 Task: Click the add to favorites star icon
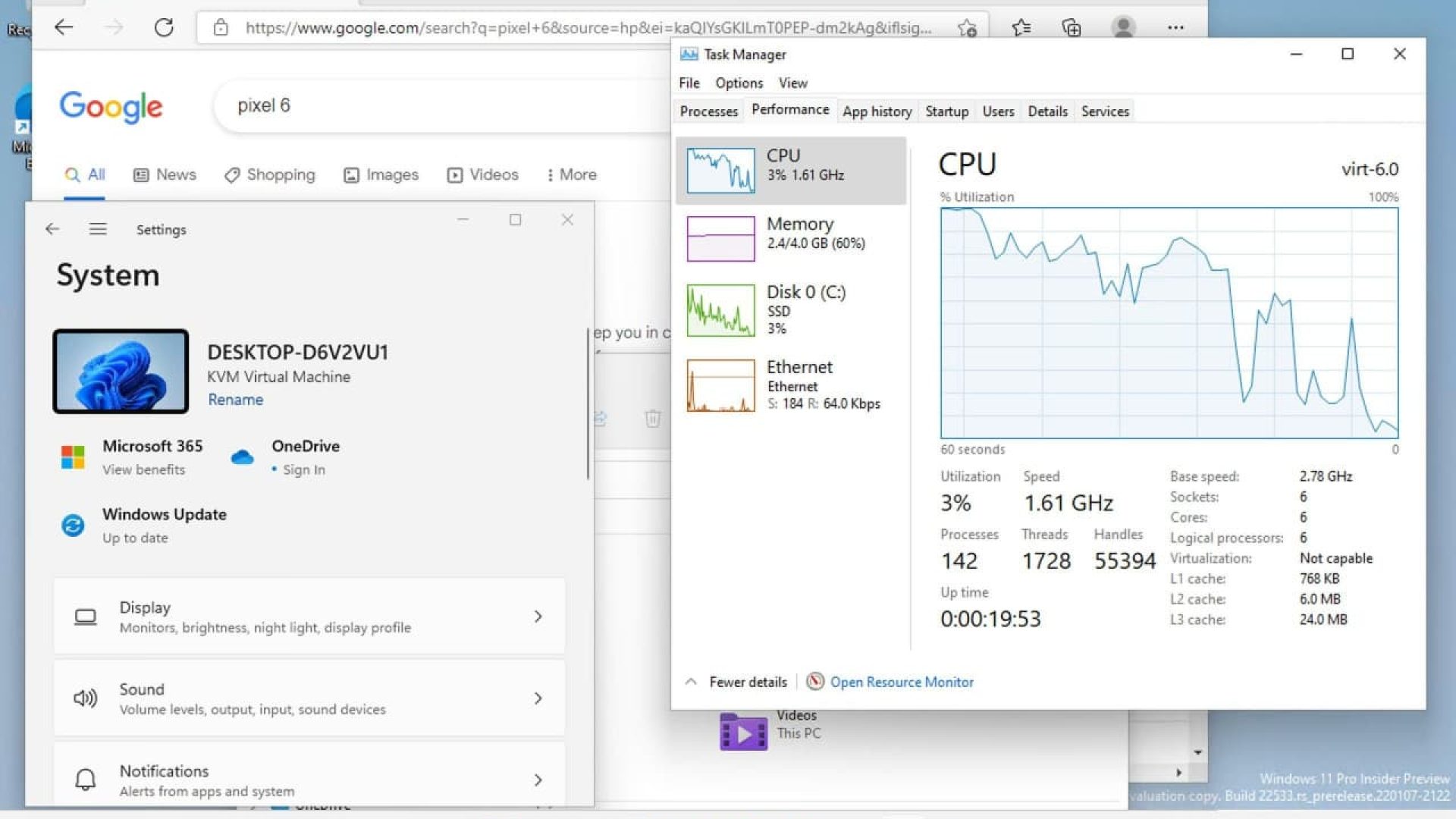coord(967,28)
